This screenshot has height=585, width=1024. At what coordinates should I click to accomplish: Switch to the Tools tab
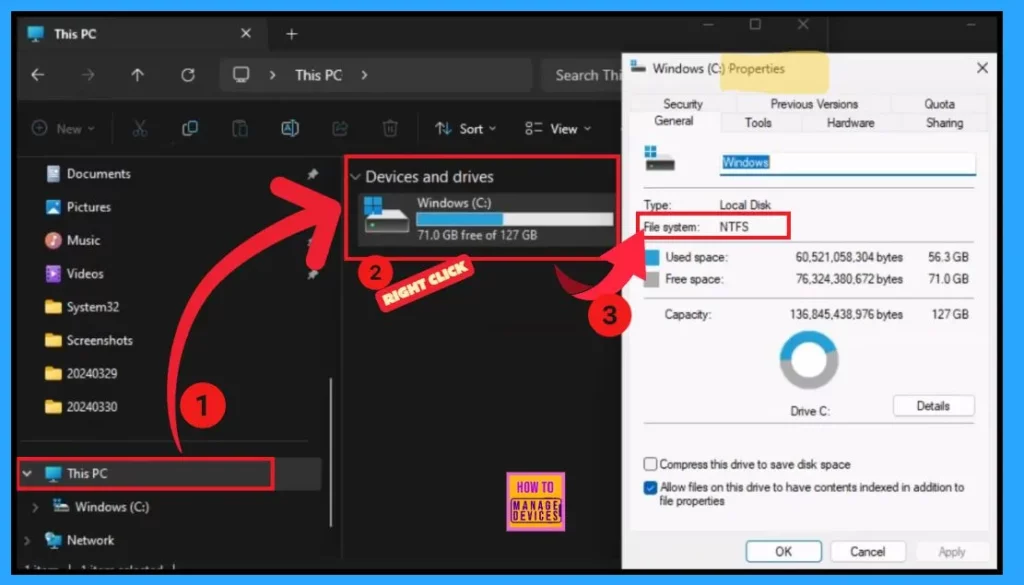(x=758, y=123)
